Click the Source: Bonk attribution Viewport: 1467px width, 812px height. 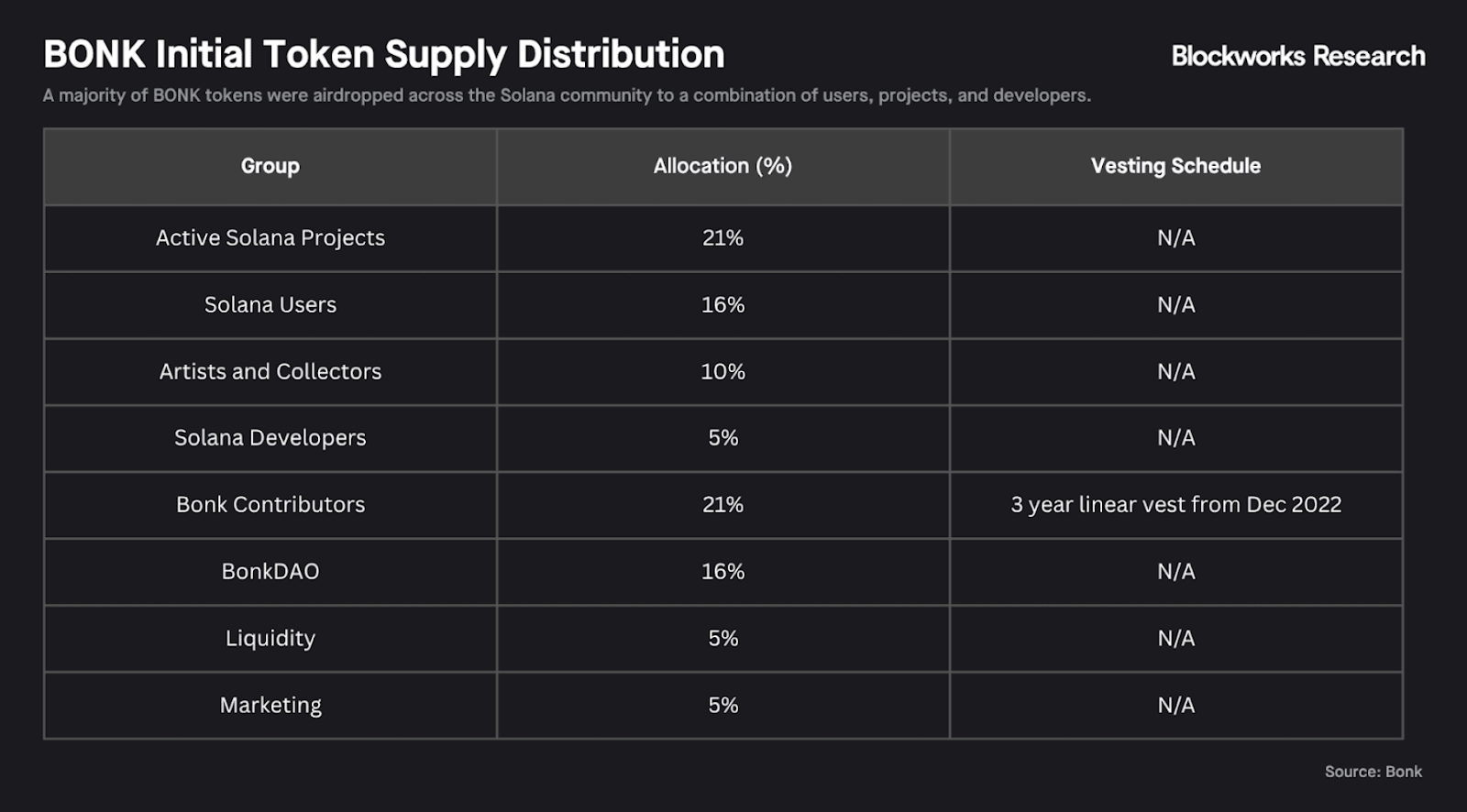[1373, 772]
